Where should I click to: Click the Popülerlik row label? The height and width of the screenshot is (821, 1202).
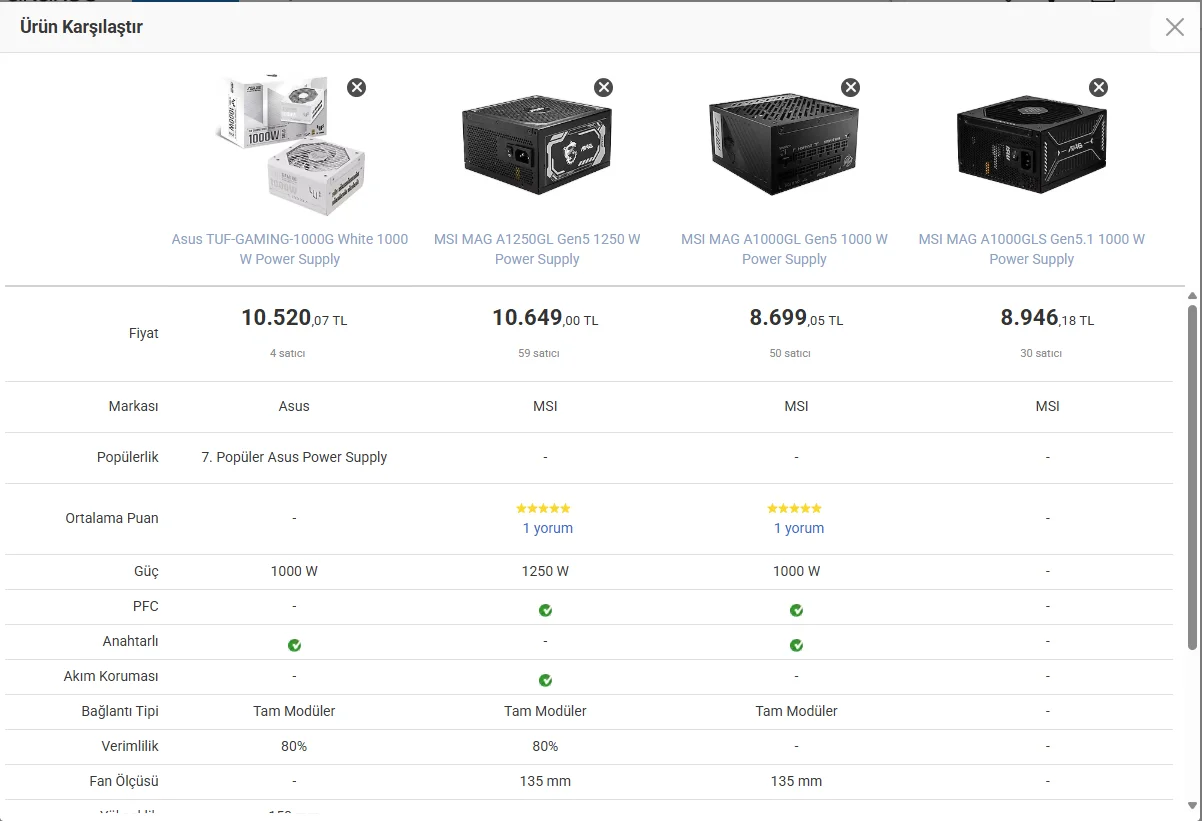click(x=128, y=457)
